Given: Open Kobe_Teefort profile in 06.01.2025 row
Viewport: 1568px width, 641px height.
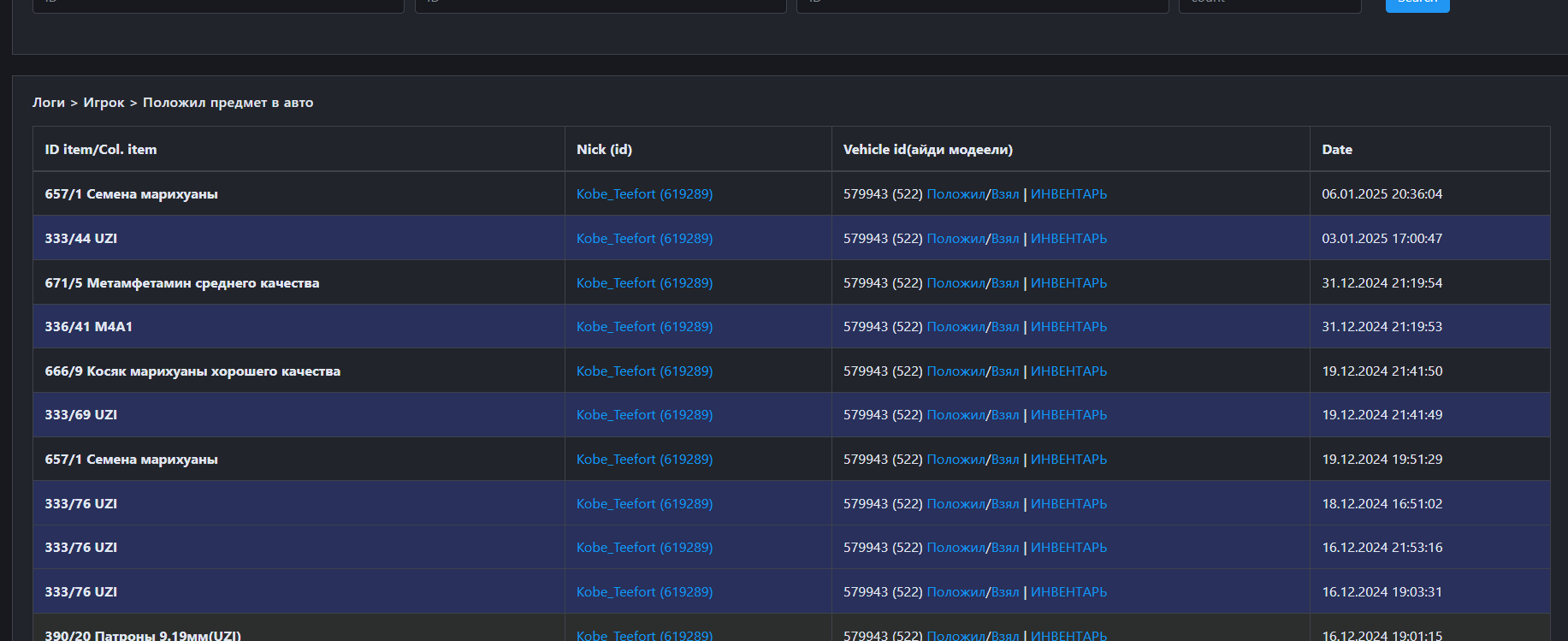Looking at the screenshot, I should click(x=644, y=194).
